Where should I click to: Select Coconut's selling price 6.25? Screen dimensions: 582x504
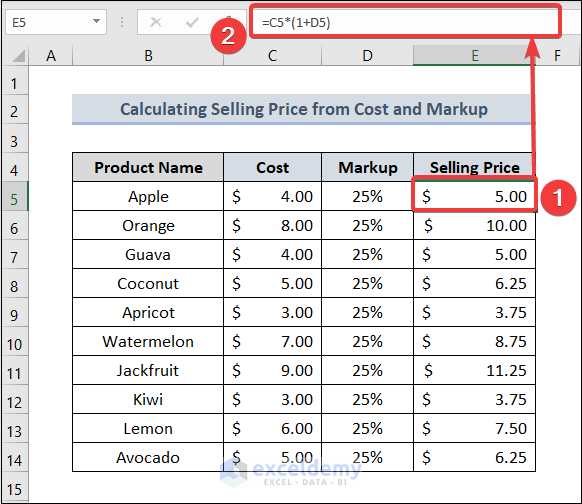474,283
